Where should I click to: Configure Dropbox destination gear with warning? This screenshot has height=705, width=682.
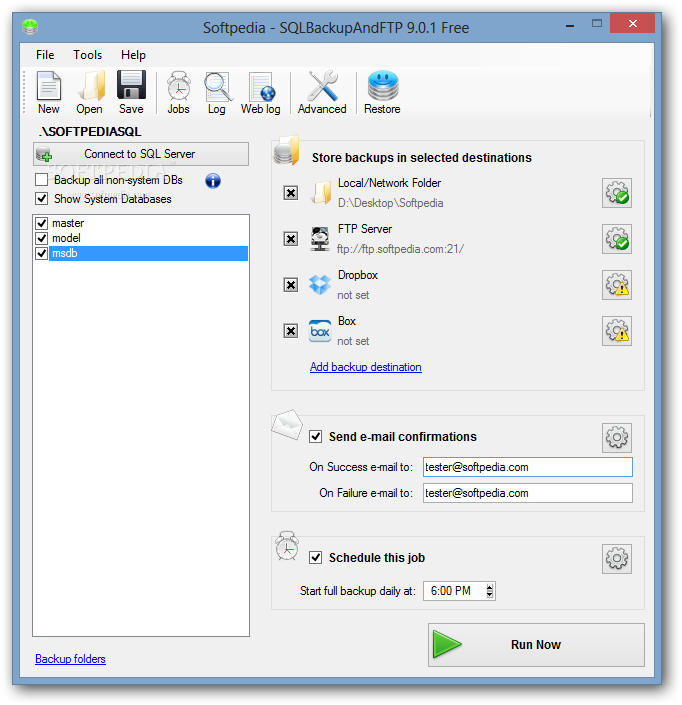point(617,285)
